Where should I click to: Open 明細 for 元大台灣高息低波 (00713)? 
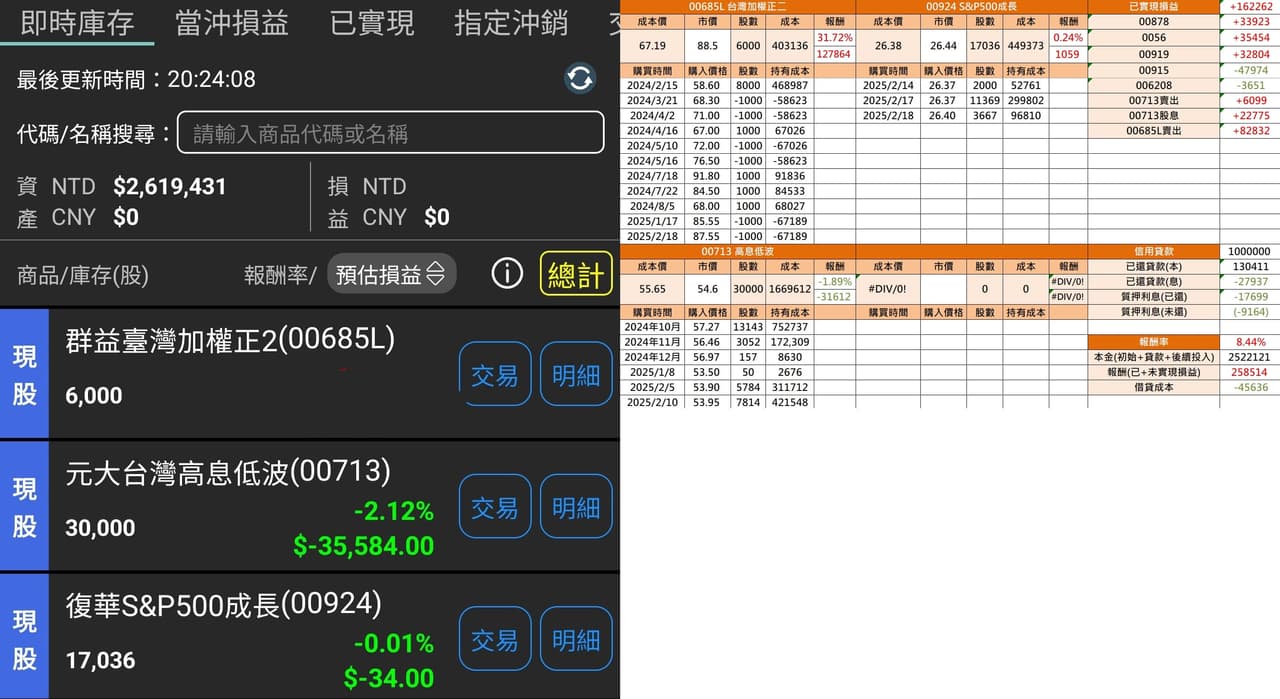click(x=576, y=507)
